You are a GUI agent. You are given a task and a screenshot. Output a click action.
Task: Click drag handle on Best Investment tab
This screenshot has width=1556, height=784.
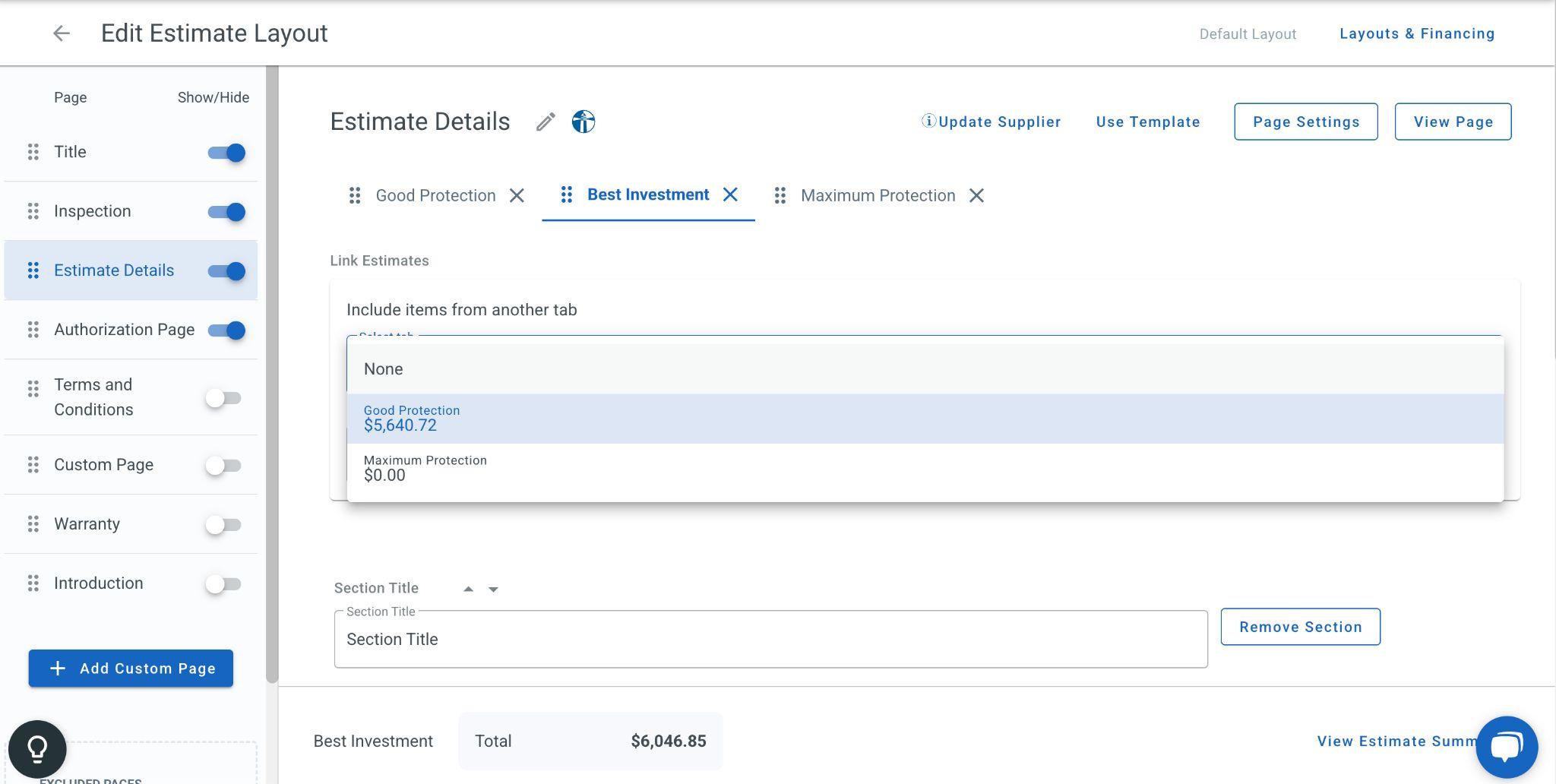(x=566, y=195)
